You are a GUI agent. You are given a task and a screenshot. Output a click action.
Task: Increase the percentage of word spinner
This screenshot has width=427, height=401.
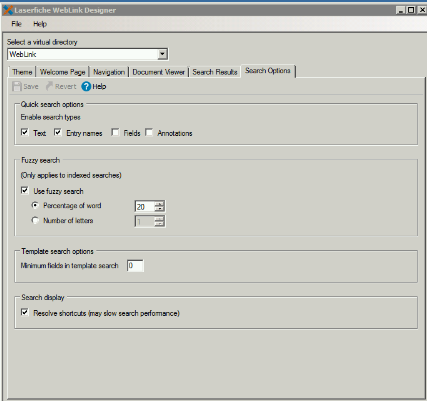[x=159, y=204]
